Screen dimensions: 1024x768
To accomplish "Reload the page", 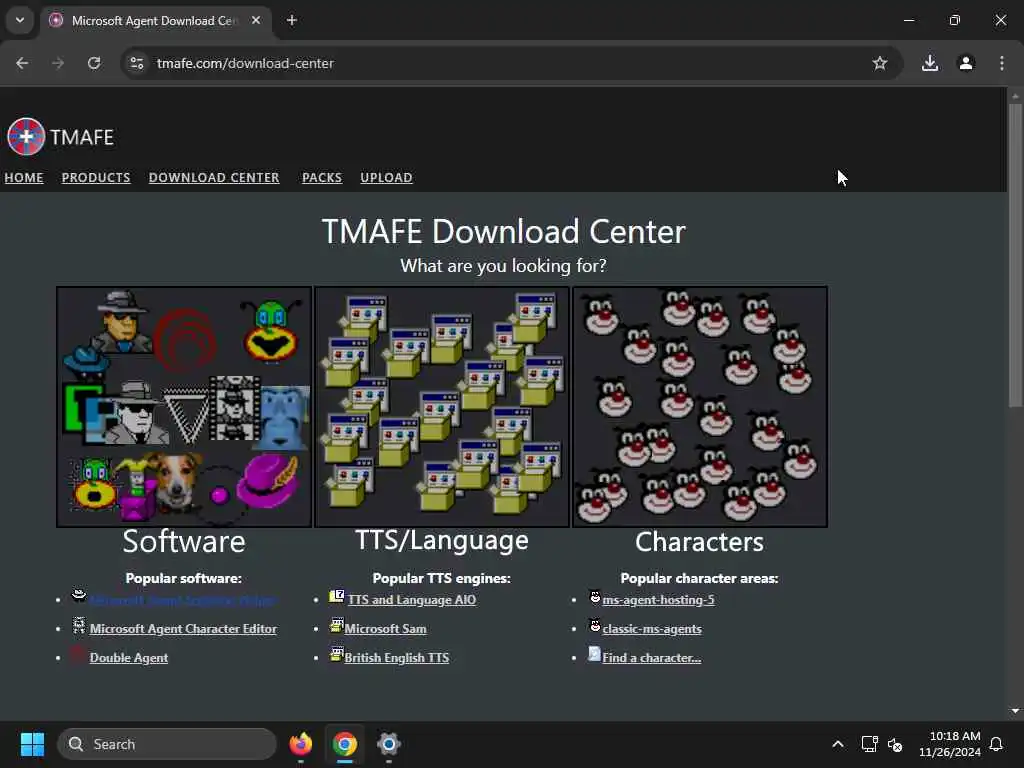I will pos(94,63).
